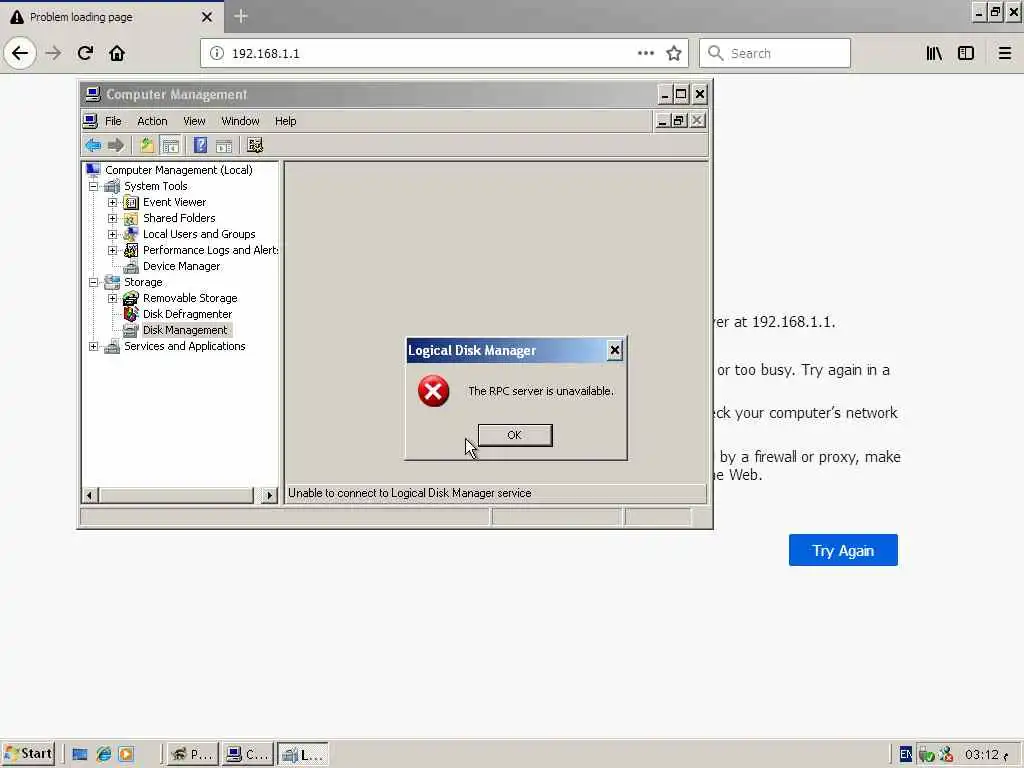Select the Problem loading page browser tab
This screenshot has height=768, width=1024.
tap(111, 17)
